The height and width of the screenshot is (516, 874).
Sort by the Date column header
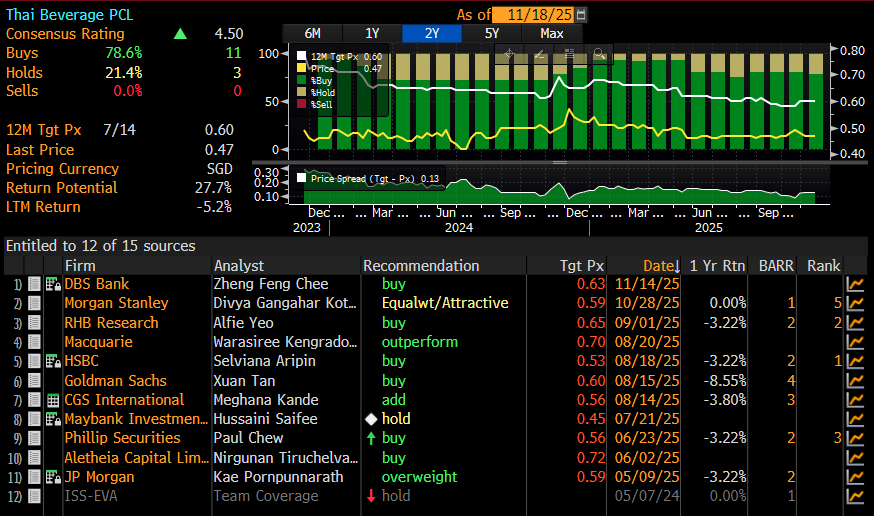[x=661, y=265]
